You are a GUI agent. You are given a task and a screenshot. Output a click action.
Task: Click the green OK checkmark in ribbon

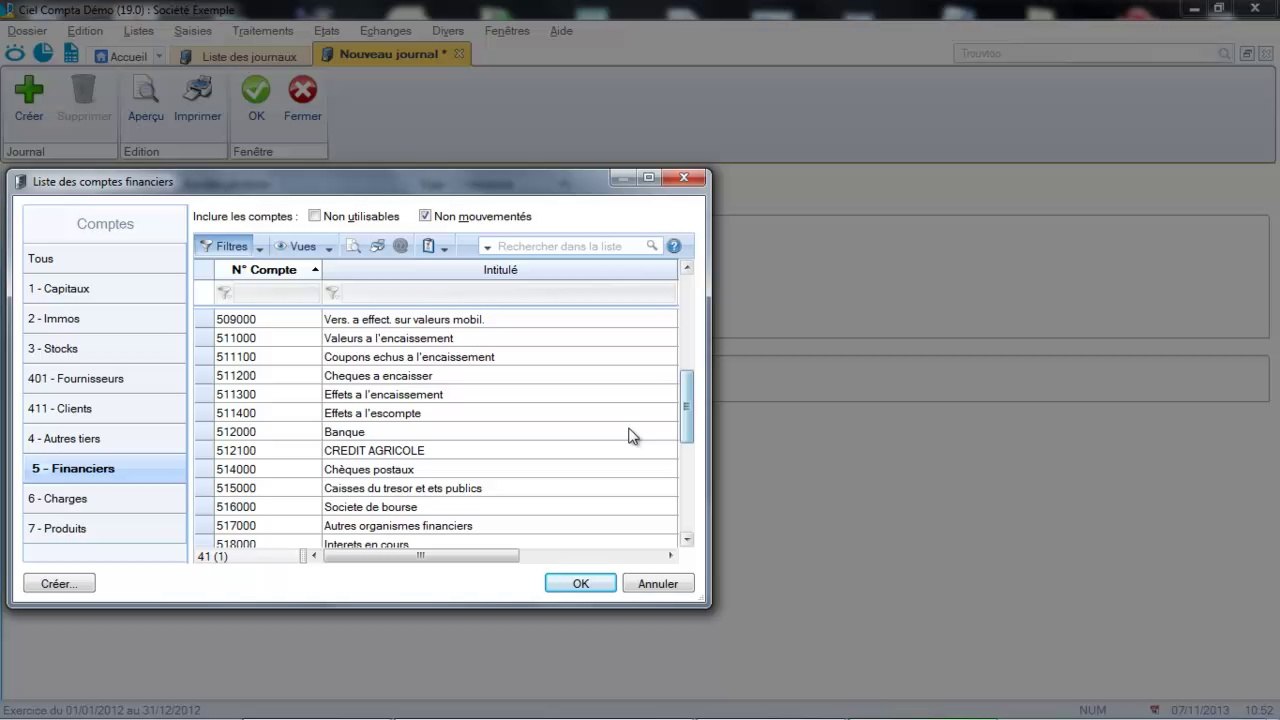(256, 90)
